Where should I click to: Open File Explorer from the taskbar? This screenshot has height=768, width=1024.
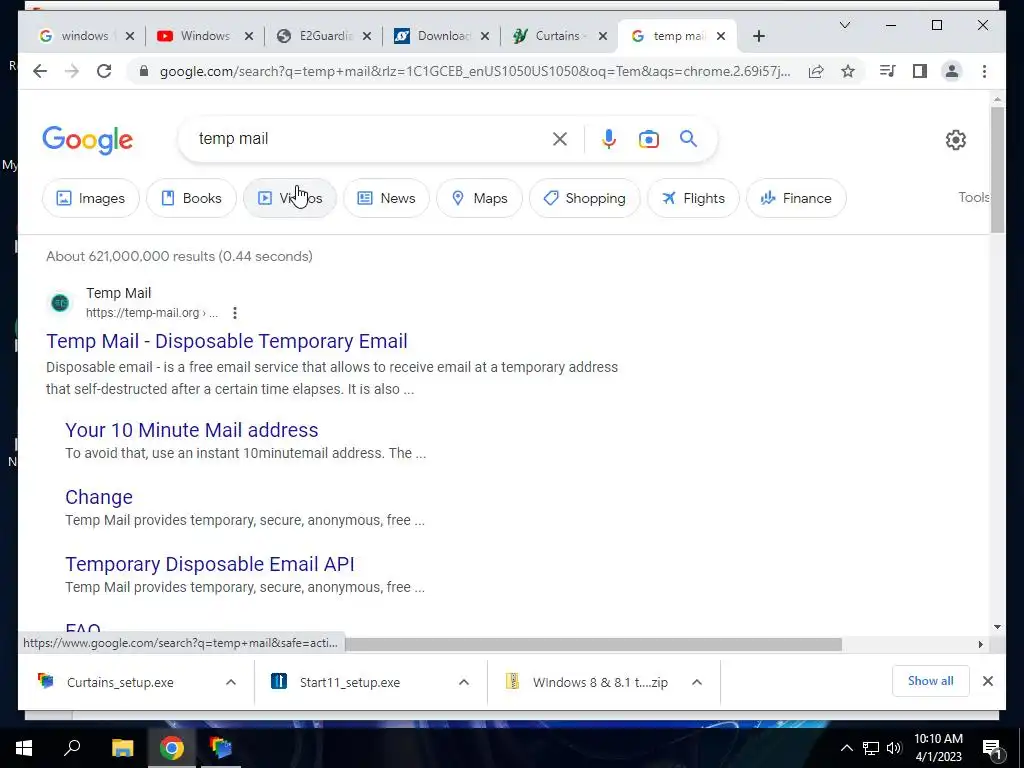point(122,748)
